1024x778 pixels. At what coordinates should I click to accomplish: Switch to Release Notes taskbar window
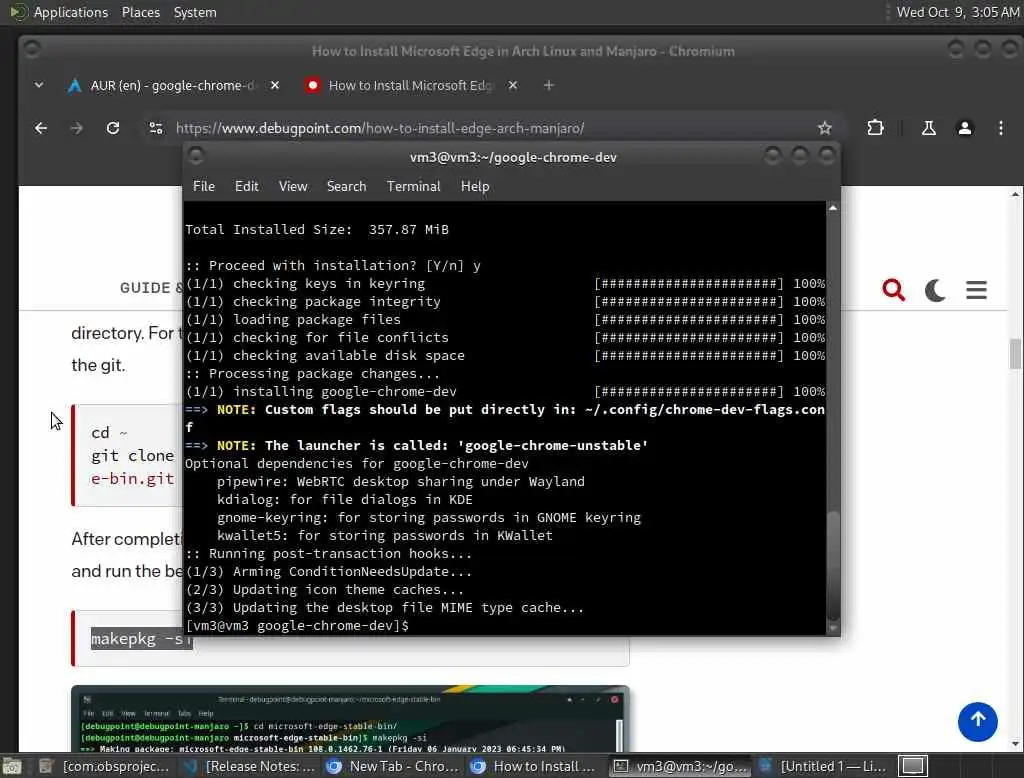248,766
